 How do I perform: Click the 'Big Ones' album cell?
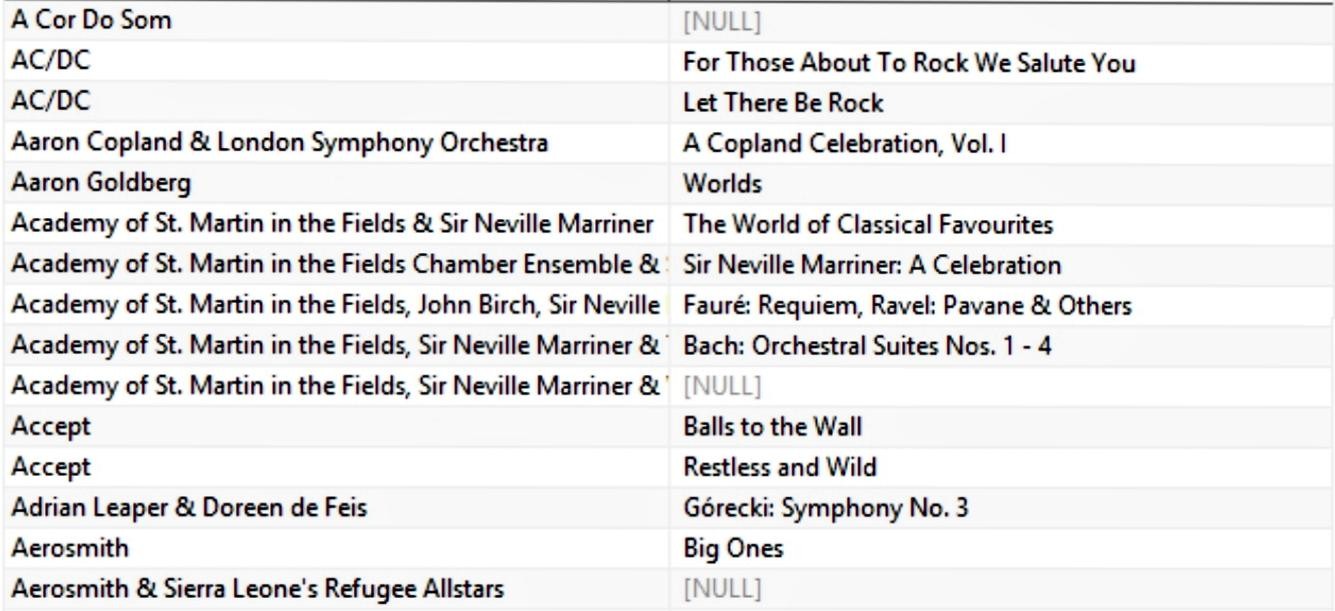(726, 547)
